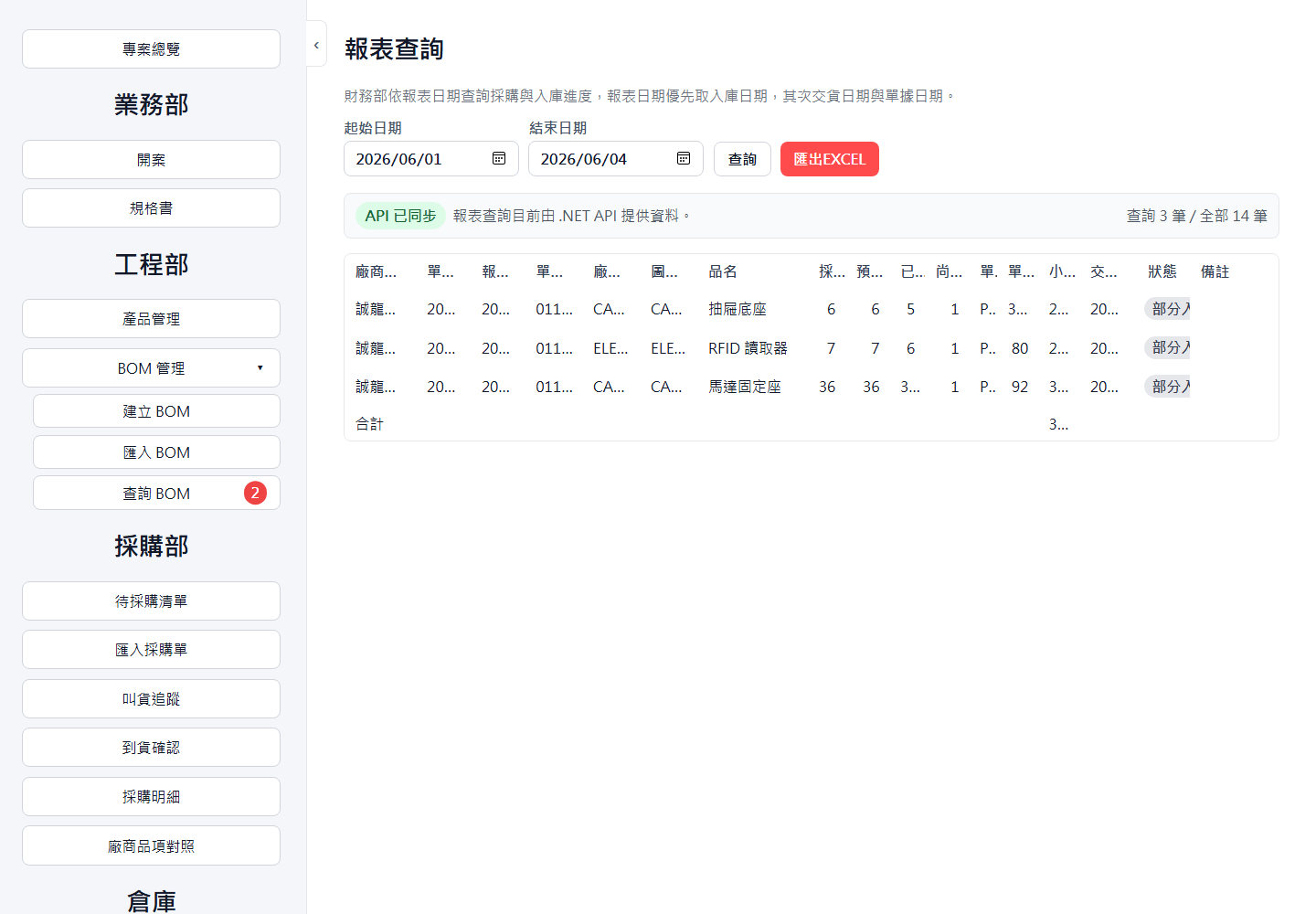Open 查詢 BOM submenu item
The image size is (1316, 914).
pyautogui.click(x=156, y=493)
